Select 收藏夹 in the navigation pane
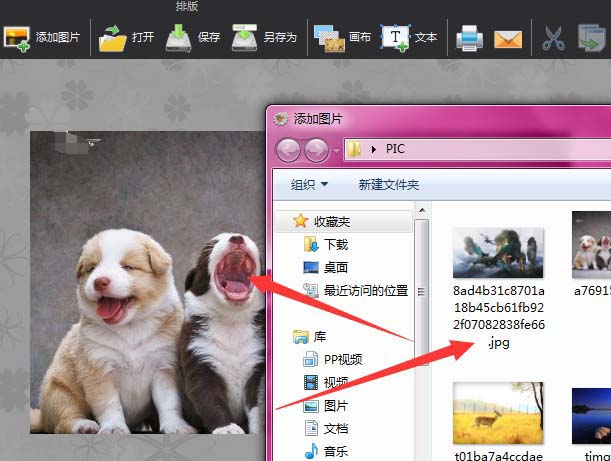The width and height of the screenshot is (611, 461). coord(343,221)
